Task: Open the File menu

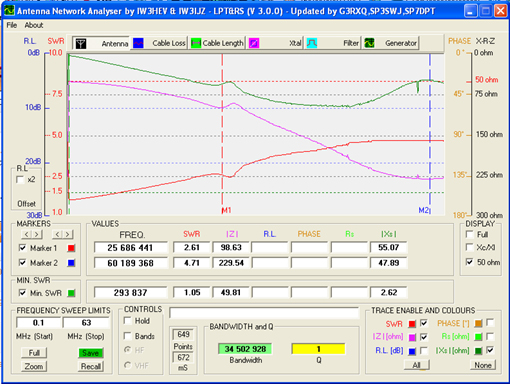Action: [x=12, y=25]
